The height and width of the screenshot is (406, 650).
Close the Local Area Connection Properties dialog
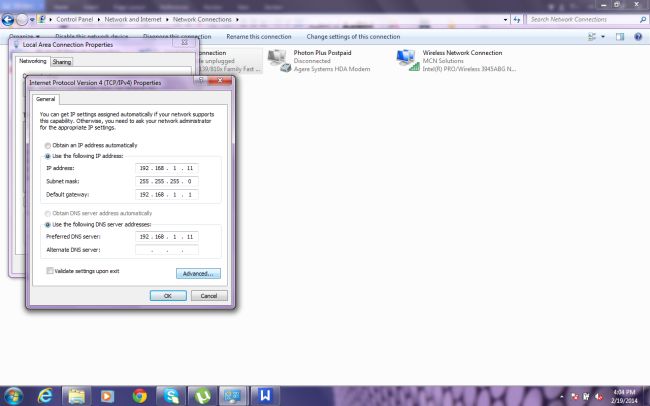(184, 42)
